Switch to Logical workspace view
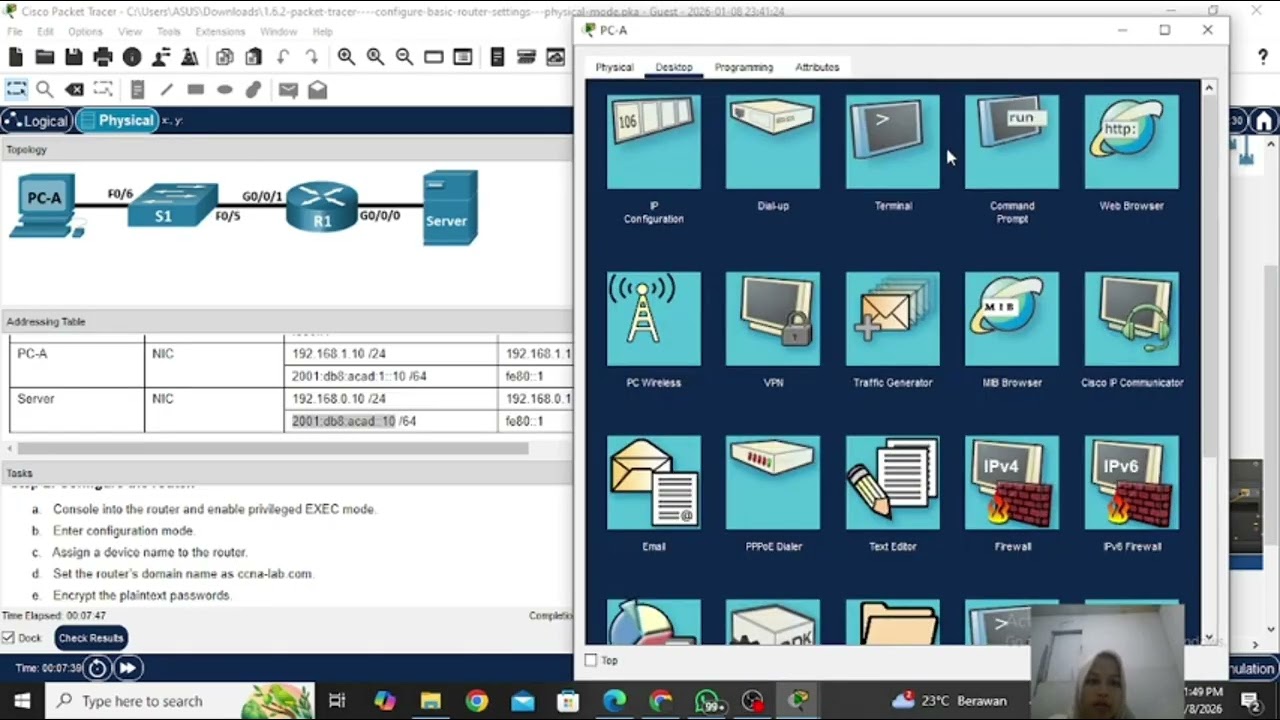1280x720 pixels. (36, 121)
